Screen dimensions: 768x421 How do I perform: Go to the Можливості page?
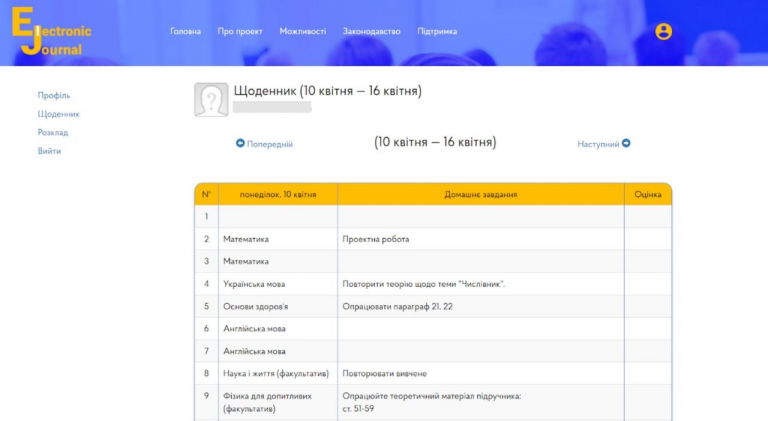pos(302,31)
